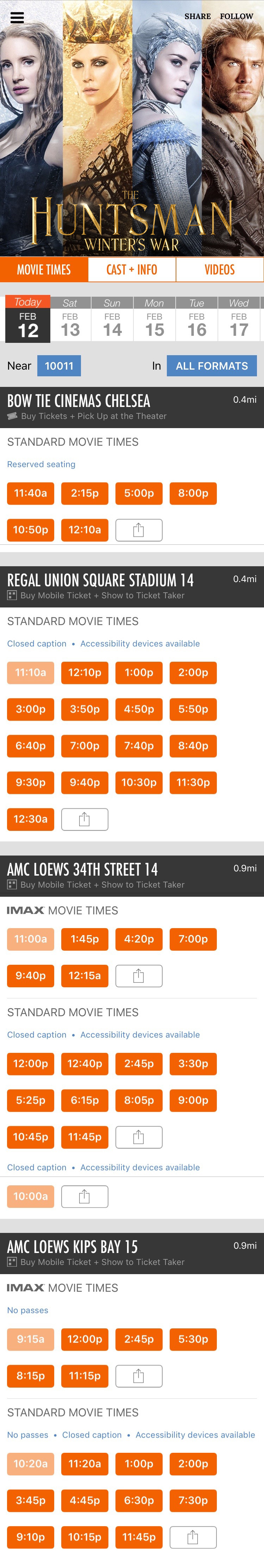Tap share icon beside the 10:00a showtime
The height and width of the screenshot is (1568, 264).
(84, 1196)
